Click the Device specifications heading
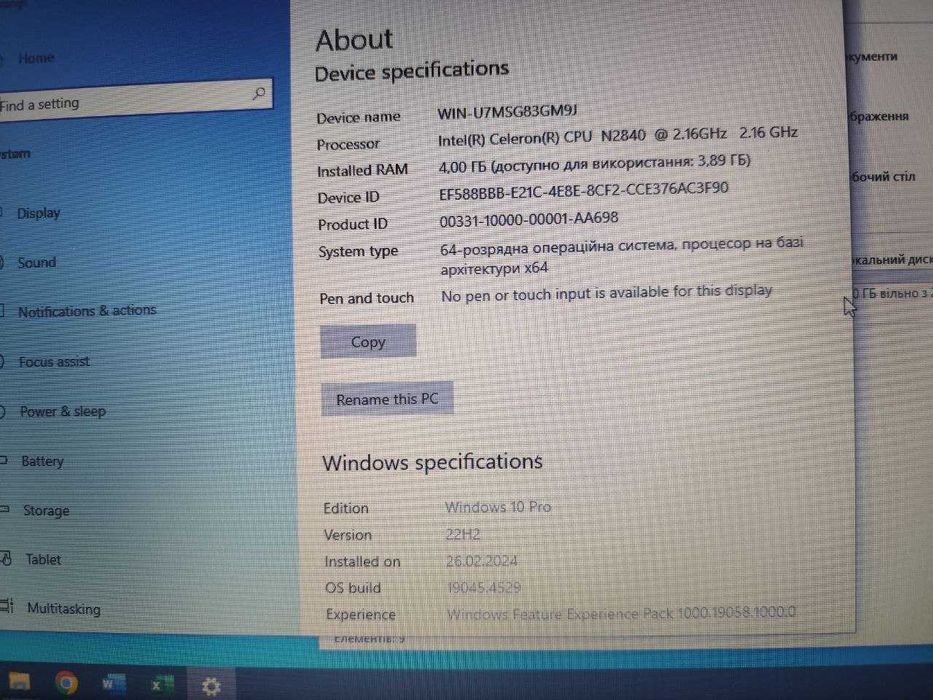The height and width of the screenshot is (700, 933). click(x=411, y=71)
